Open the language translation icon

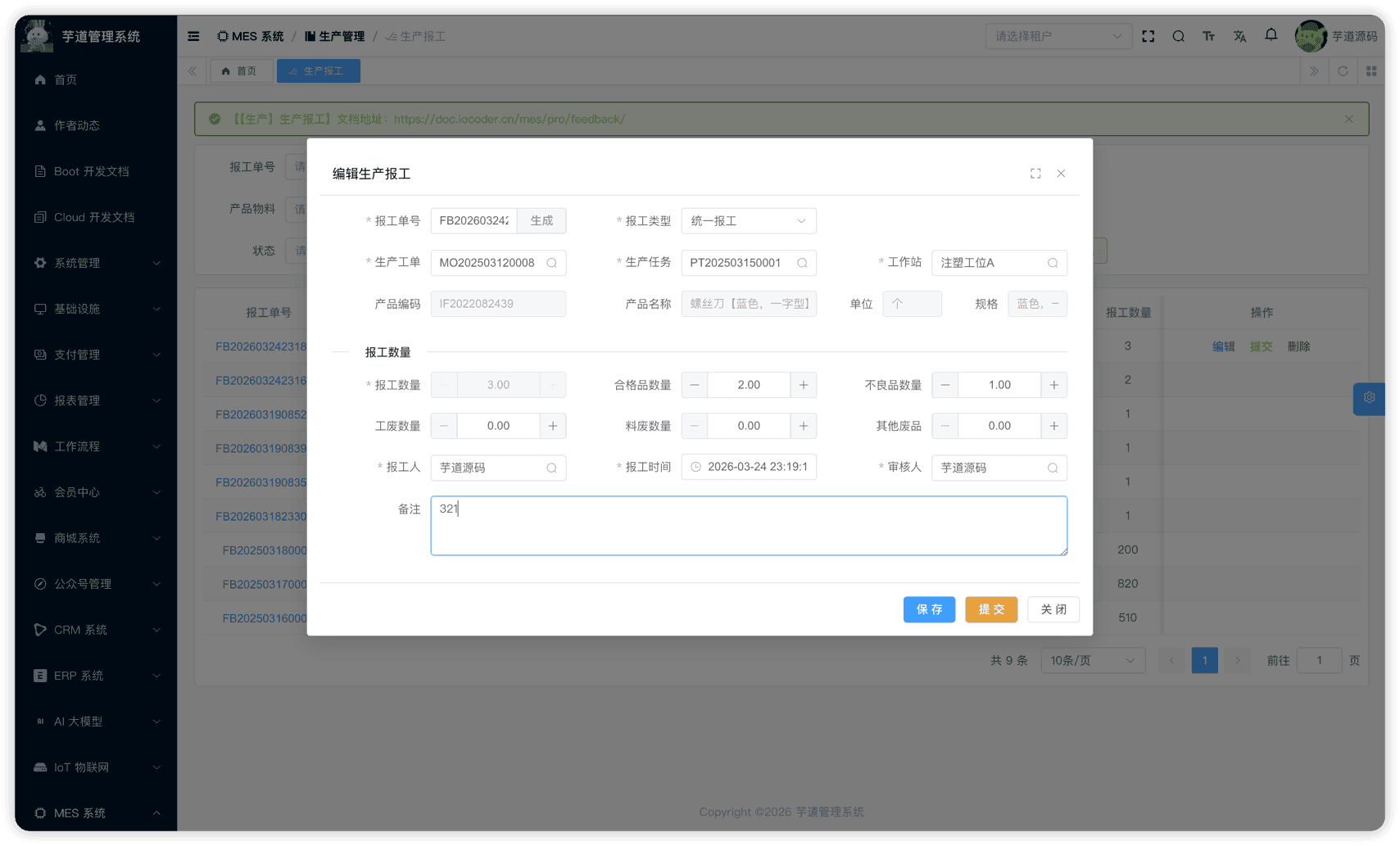(x=1239, y=36)
